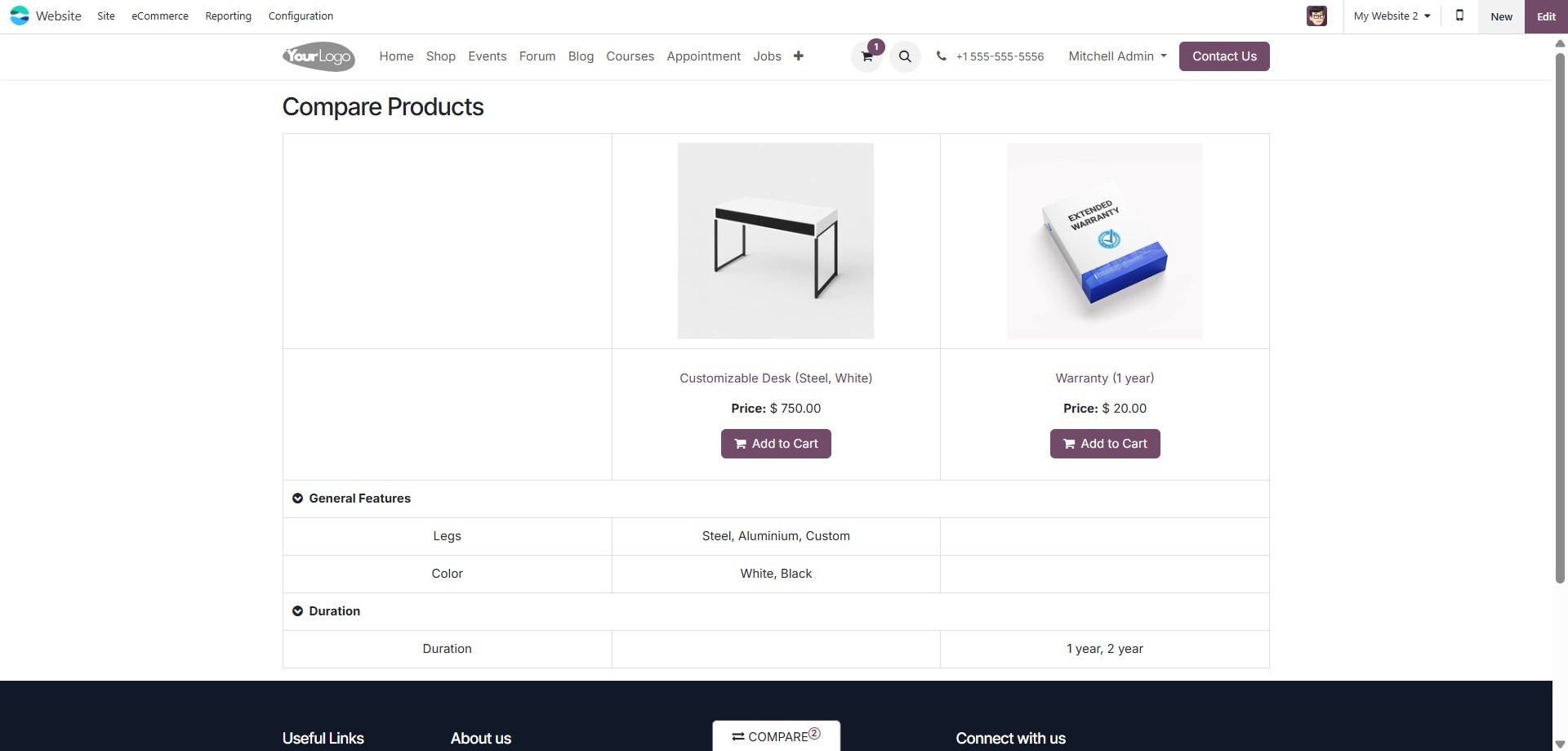Click the Contact Us button

coord(1224,56)
